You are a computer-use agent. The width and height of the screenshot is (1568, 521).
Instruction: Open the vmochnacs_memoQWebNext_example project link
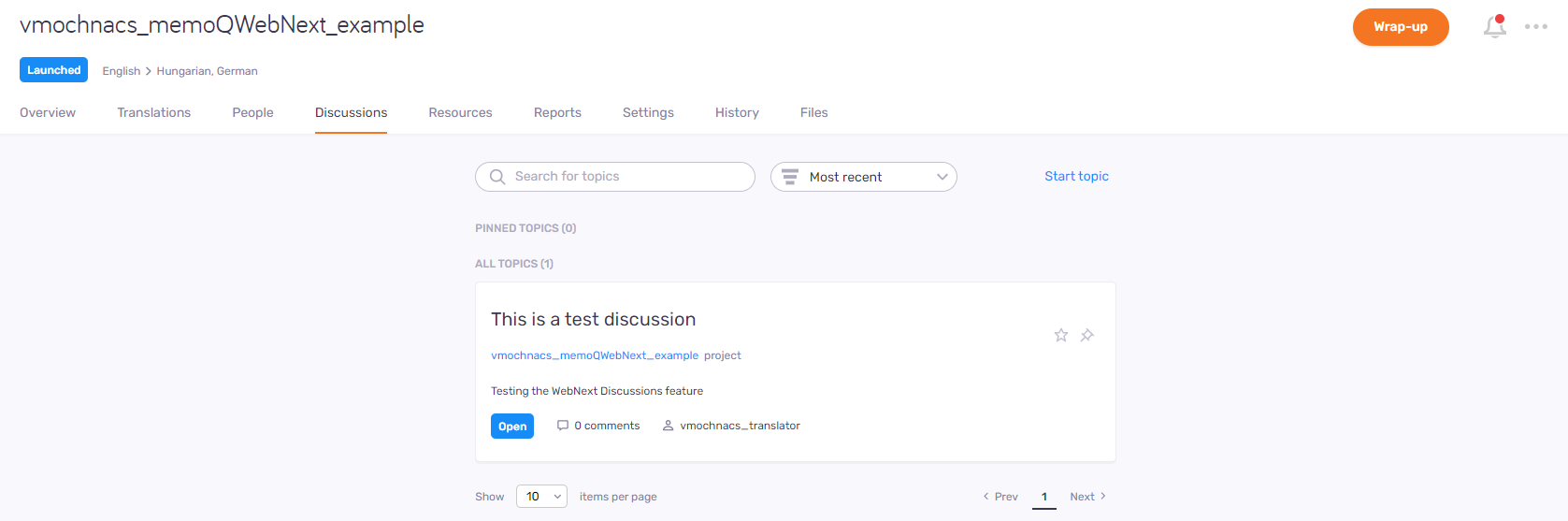tap(595, 355)
